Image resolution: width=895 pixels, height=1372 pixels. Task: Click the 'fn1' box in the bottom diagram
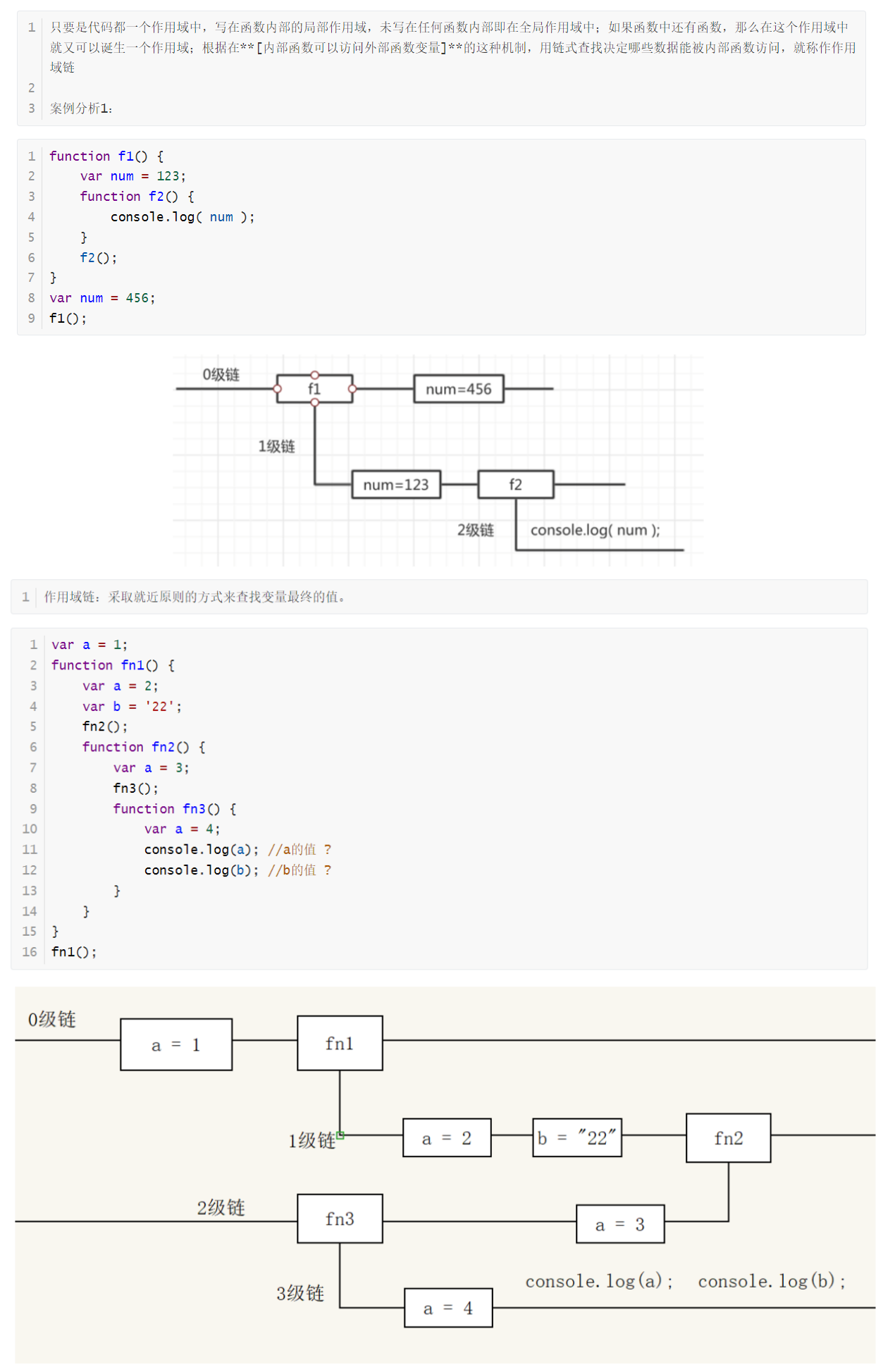click(x=340, y=1044)
